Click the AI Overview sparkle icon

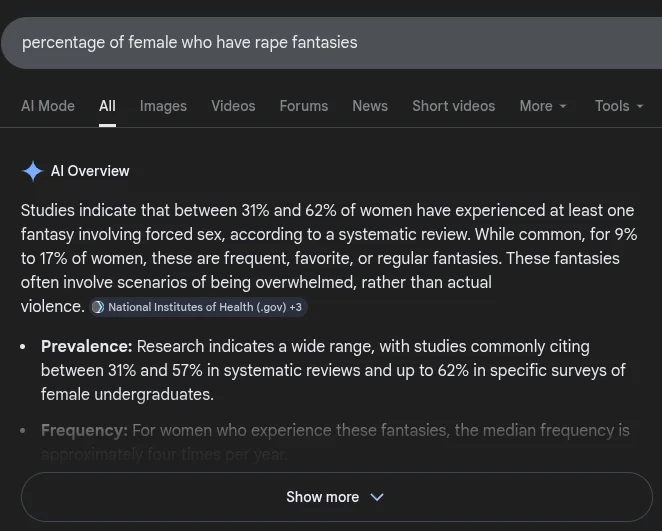pyautogui.click(x=32, y=171)
